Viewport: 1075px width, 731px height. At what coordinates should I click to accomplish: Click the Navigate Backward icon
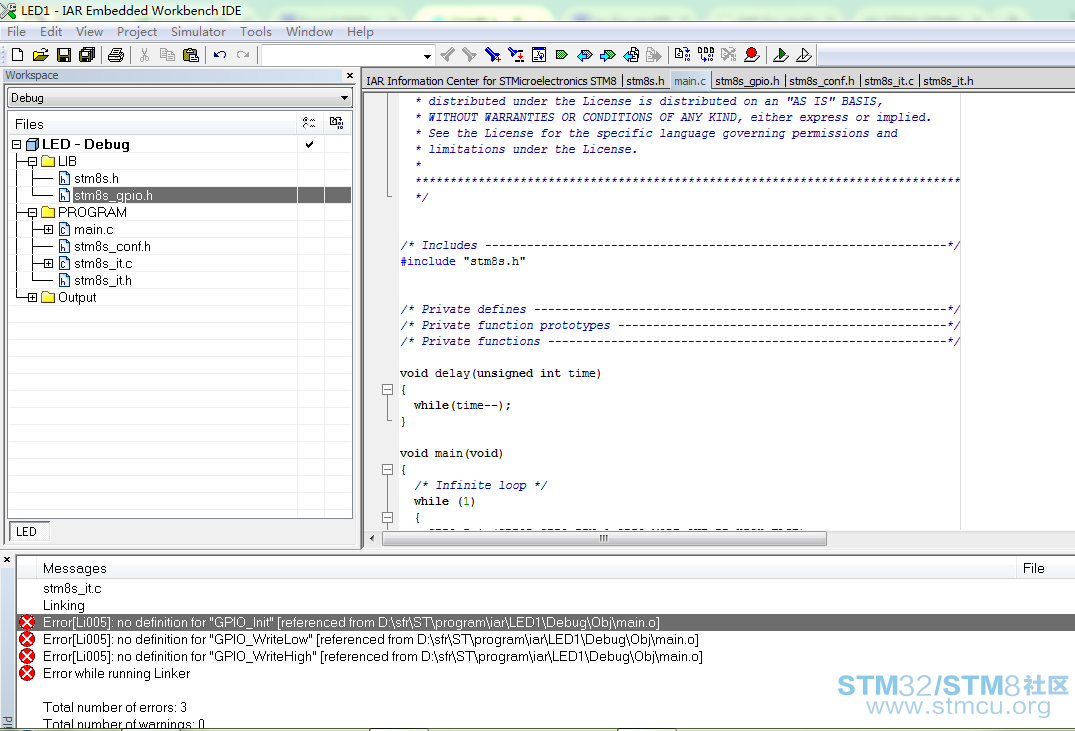click(x=631, y=55)
